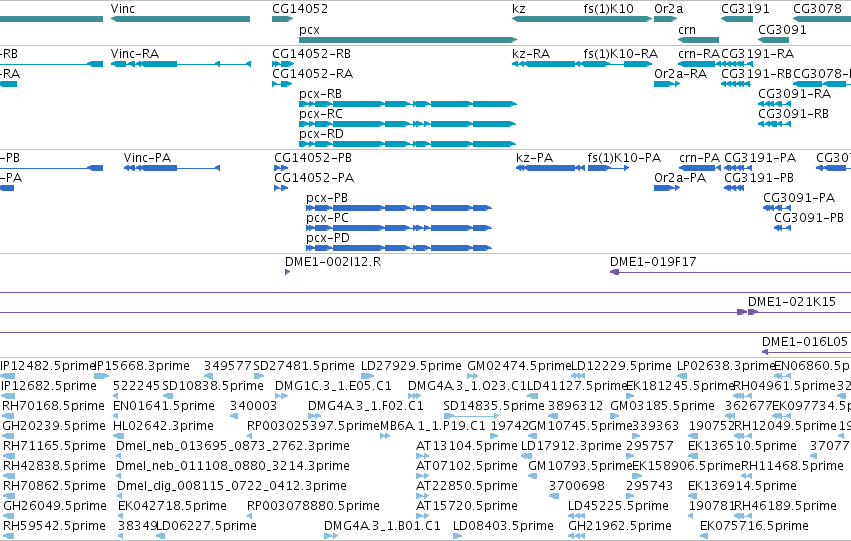Select the CG3191-RB transcript label

tap(757, 73)
